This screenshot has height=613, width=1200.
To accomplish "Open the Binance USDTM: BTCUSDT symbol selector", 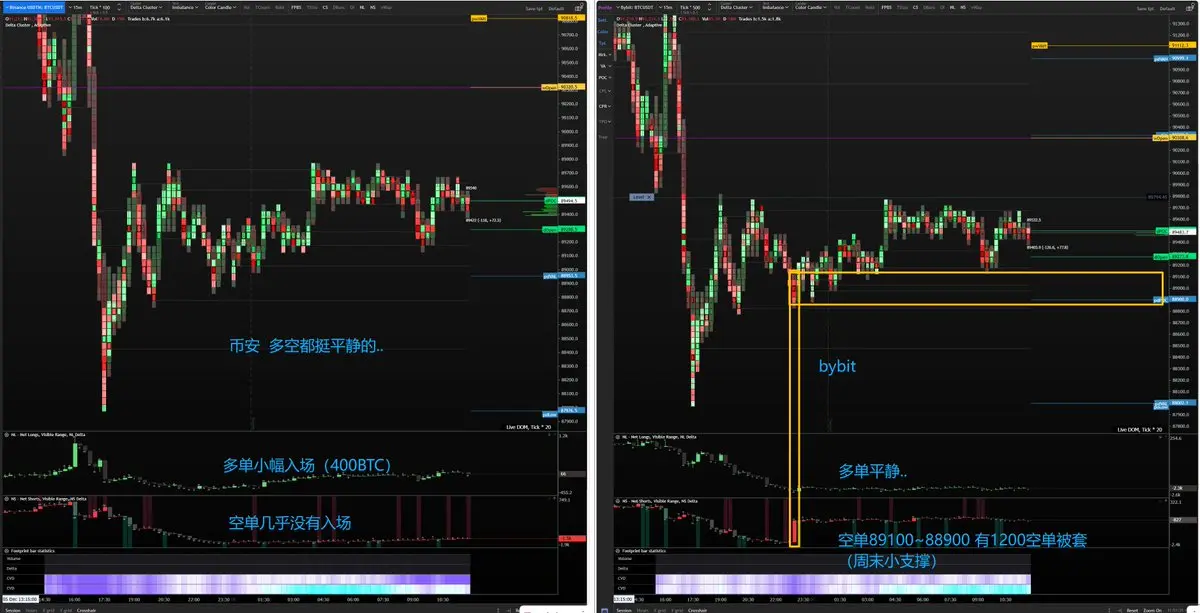I will 34,7.
